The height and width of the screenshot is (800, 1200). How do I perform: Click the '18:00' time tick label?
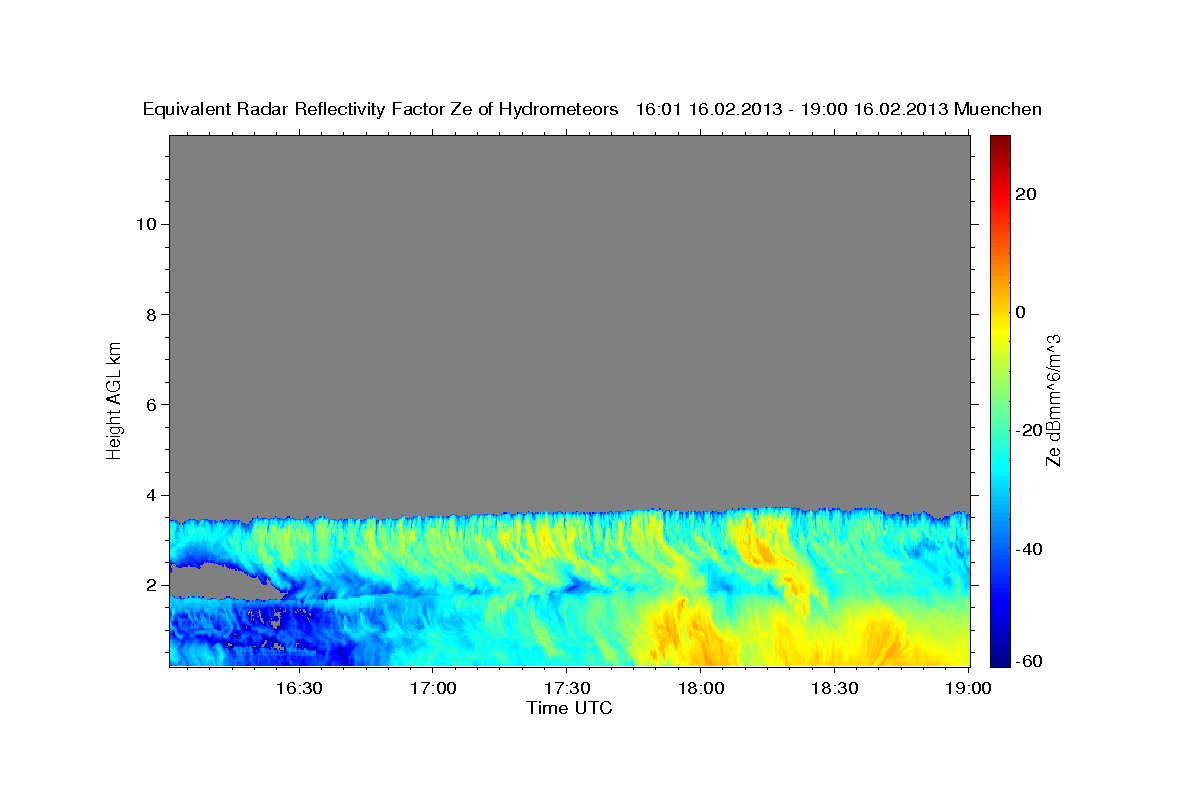tap(701, 688)
